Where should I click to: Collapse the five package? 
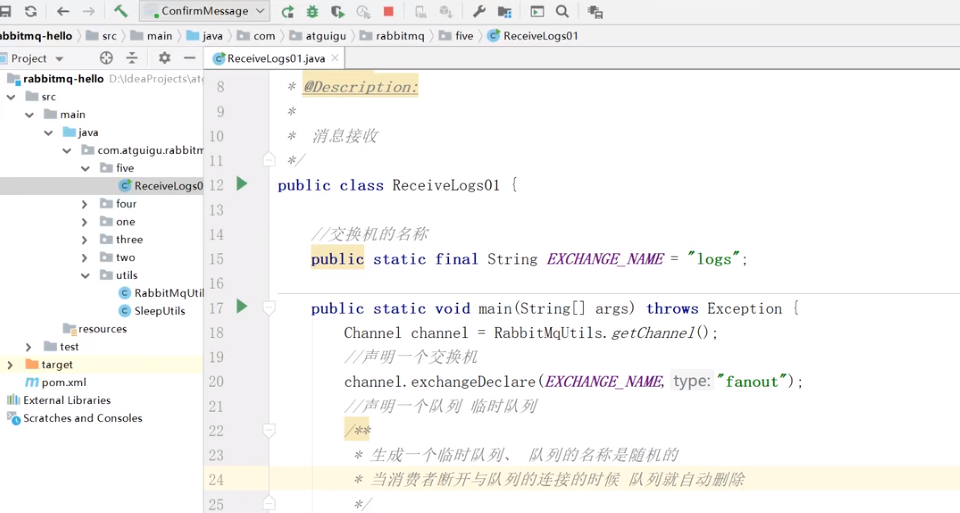pyautogui.click(x=85, y=168)
